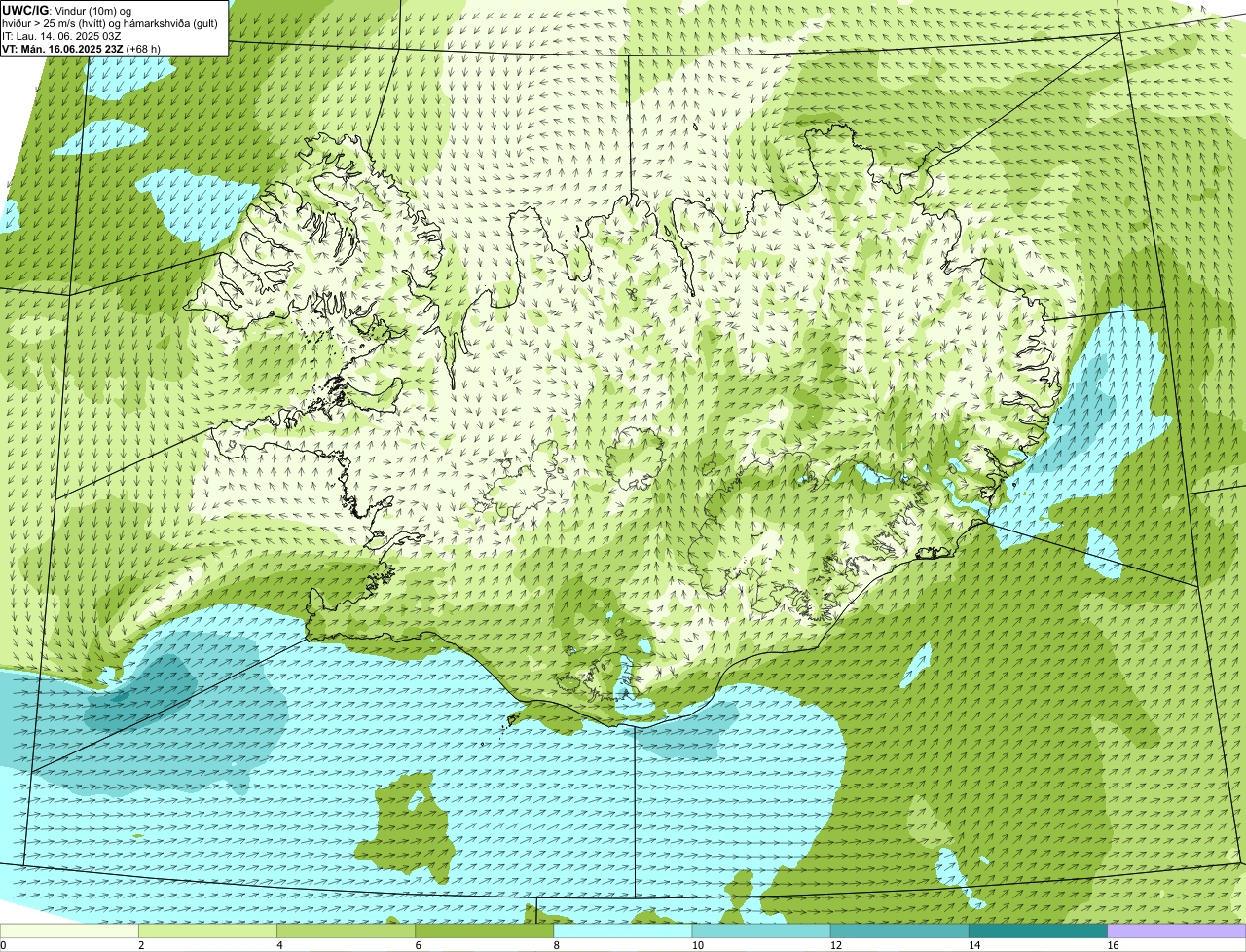Select the 'IT: Lau. 14. 06. 2025 03Z' line
1246x952 pixels.
tap(61, 35)
